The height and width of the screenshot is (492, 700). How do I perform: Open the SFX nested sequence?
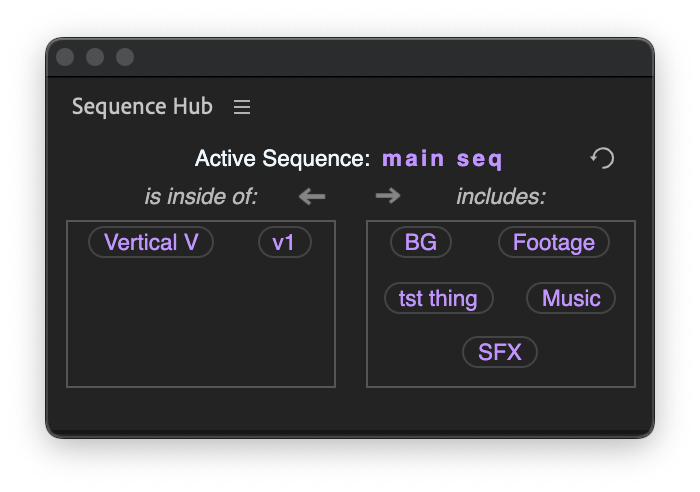click(500, 352)
